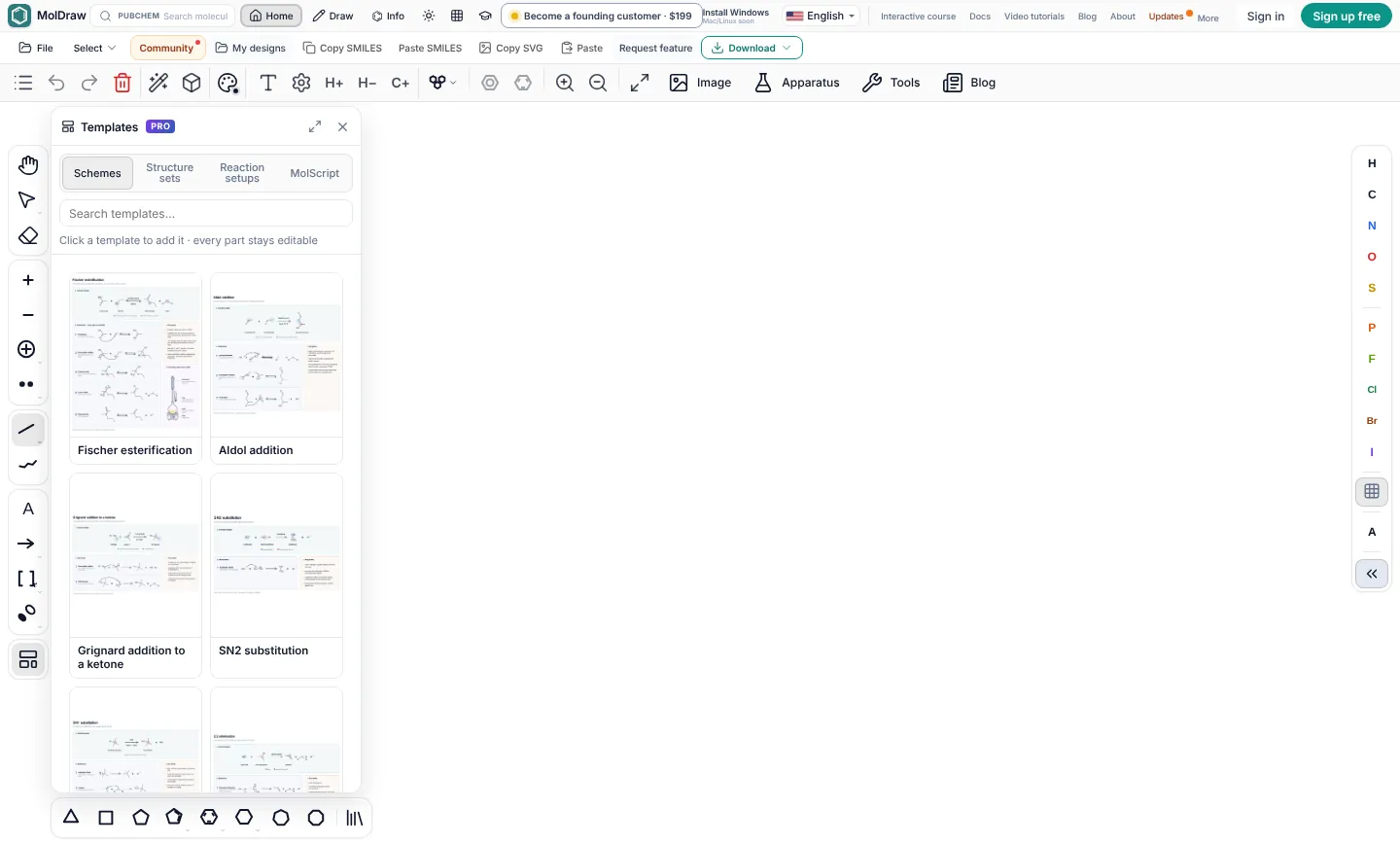The image size is (1400, 844).
Task: Add a square ring shape
Action: point(106,818)
